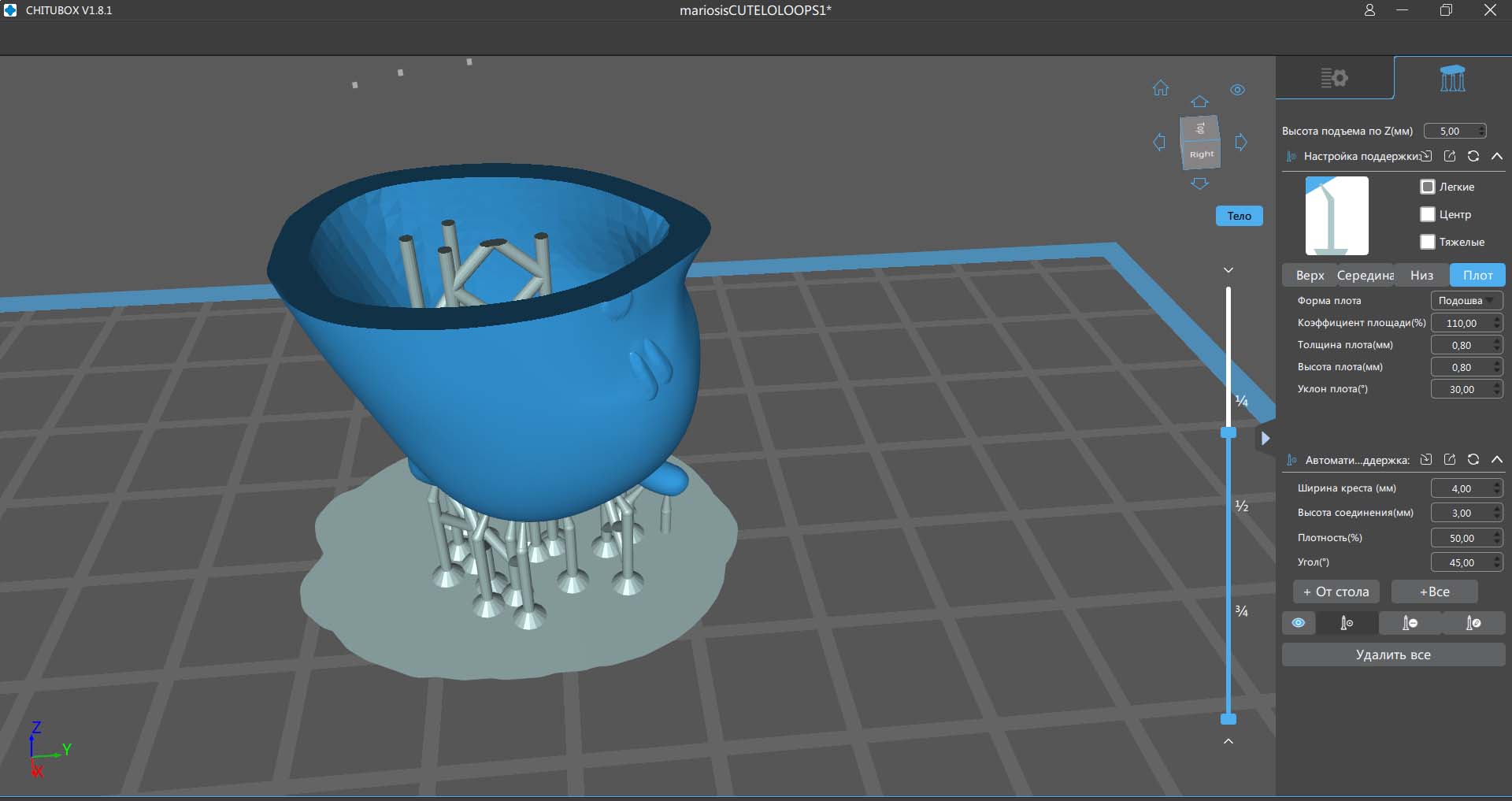Screen dimensions: 1512x801
Task: Export the auto support settings
Action: [x=1450, y=460]
